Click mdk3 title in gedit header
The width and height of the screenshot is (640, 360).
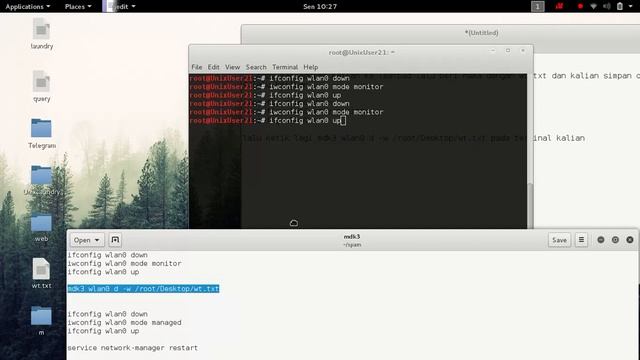(352, 237)
